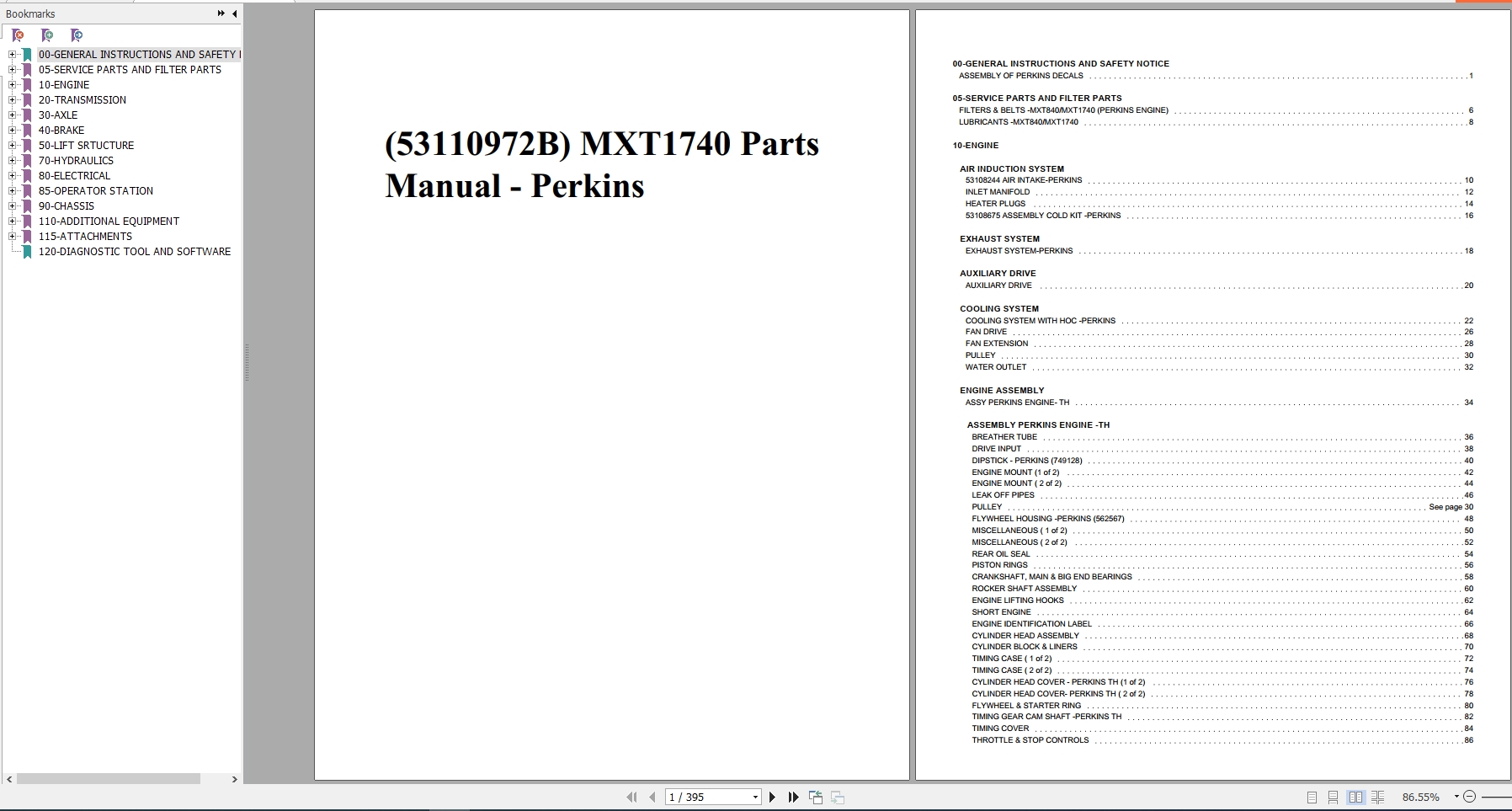Switch to continuous page view
The height and width of the screenshot is (811, 1512).
click(1333, 797)
